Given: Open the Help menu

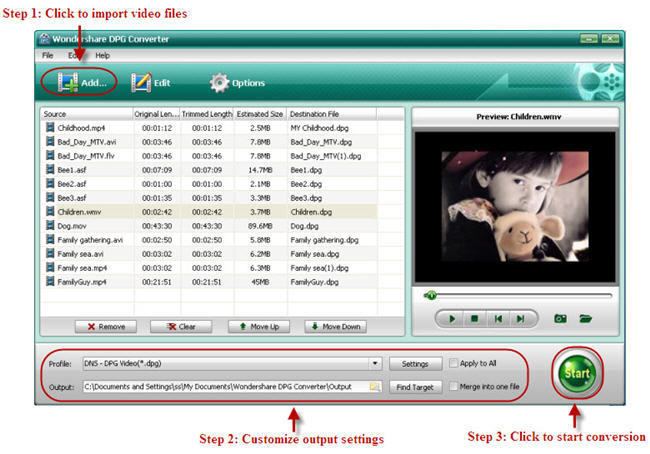Looking at the screenshot, I should (102, 55).
